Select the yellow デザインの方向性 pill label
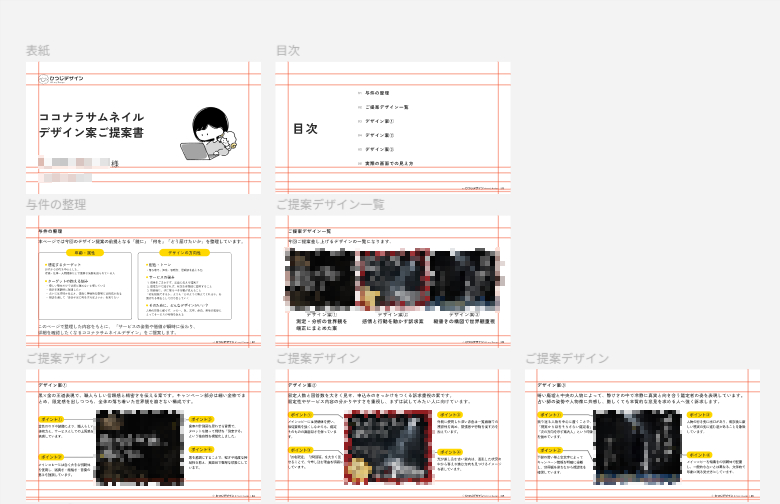Screen dimensions: 780x504 click(185, 253)
